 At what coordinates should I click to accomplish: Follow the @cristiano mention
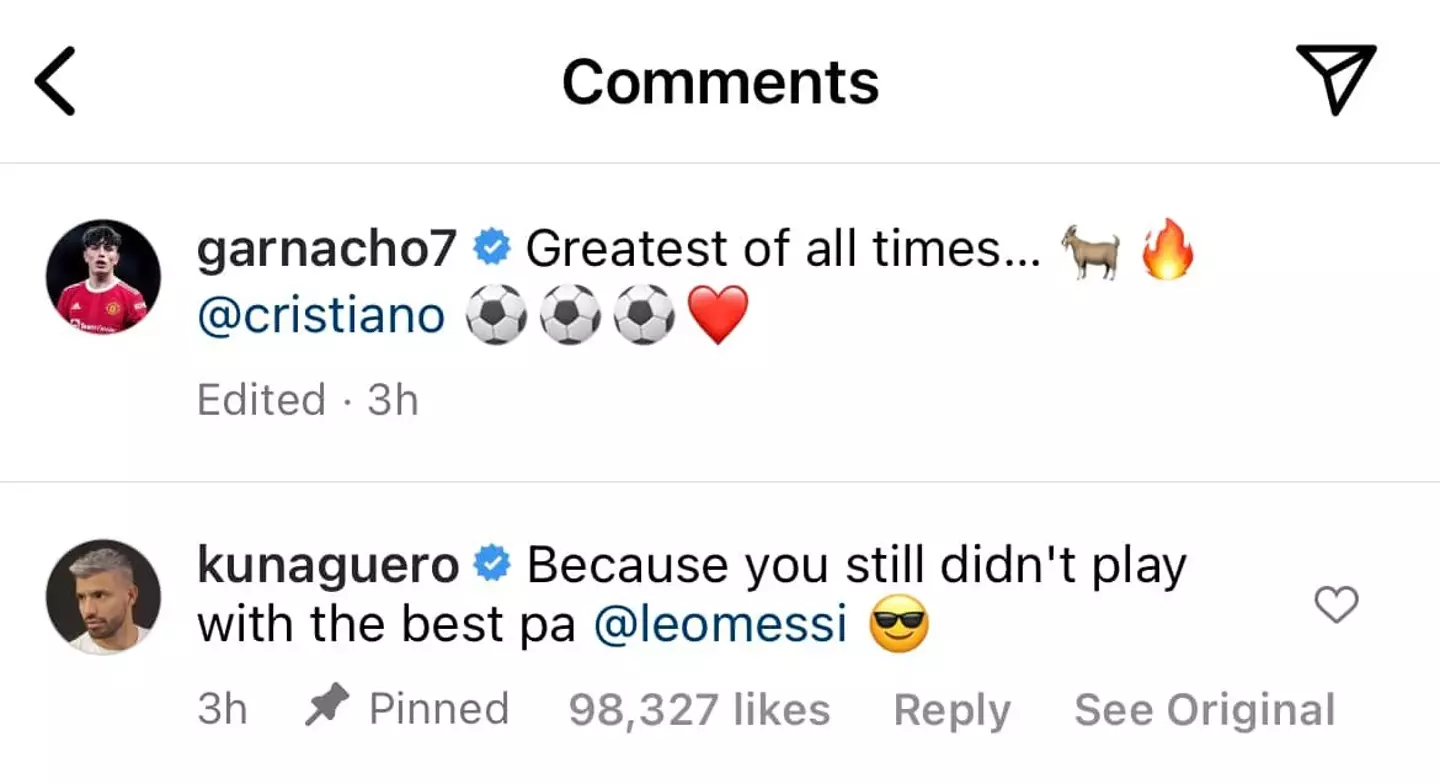(320, 316)
